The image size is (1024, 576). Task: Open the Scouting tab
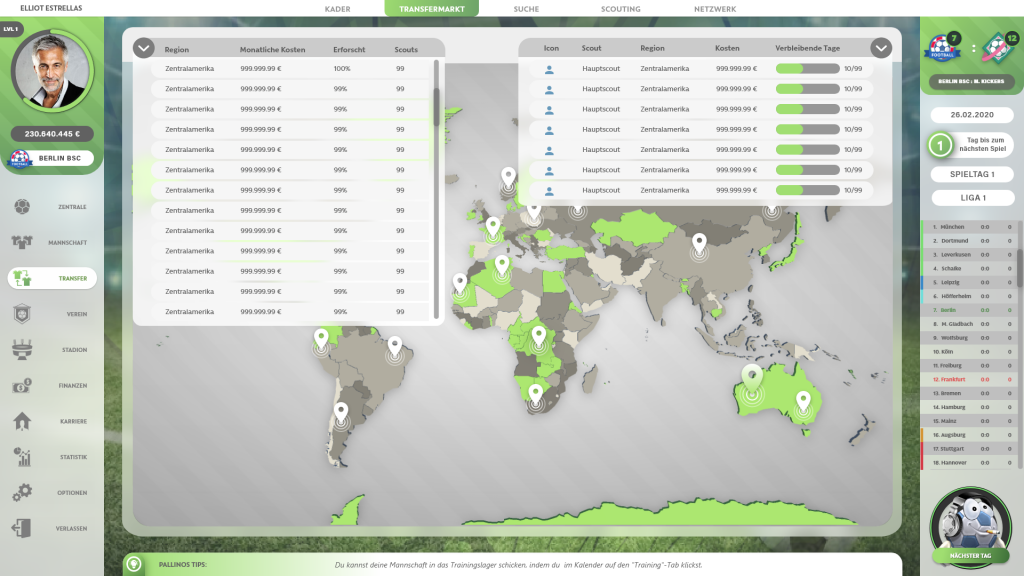pyautogui.click(x=621, y=9)
